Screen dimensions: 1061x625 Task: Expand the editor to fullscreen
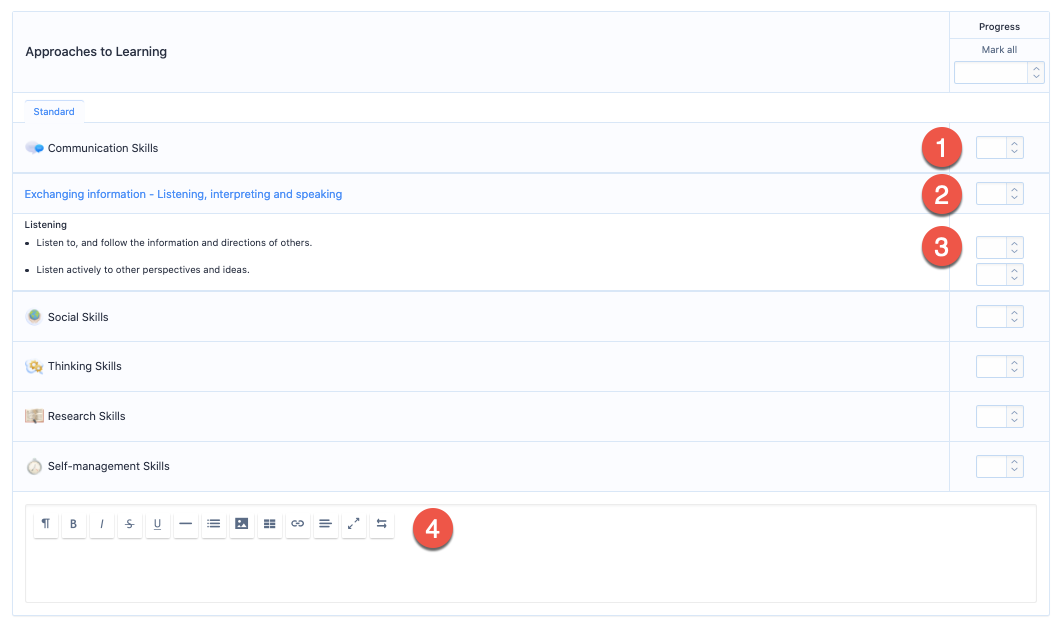pyautogui.click(x=354, y=524)
